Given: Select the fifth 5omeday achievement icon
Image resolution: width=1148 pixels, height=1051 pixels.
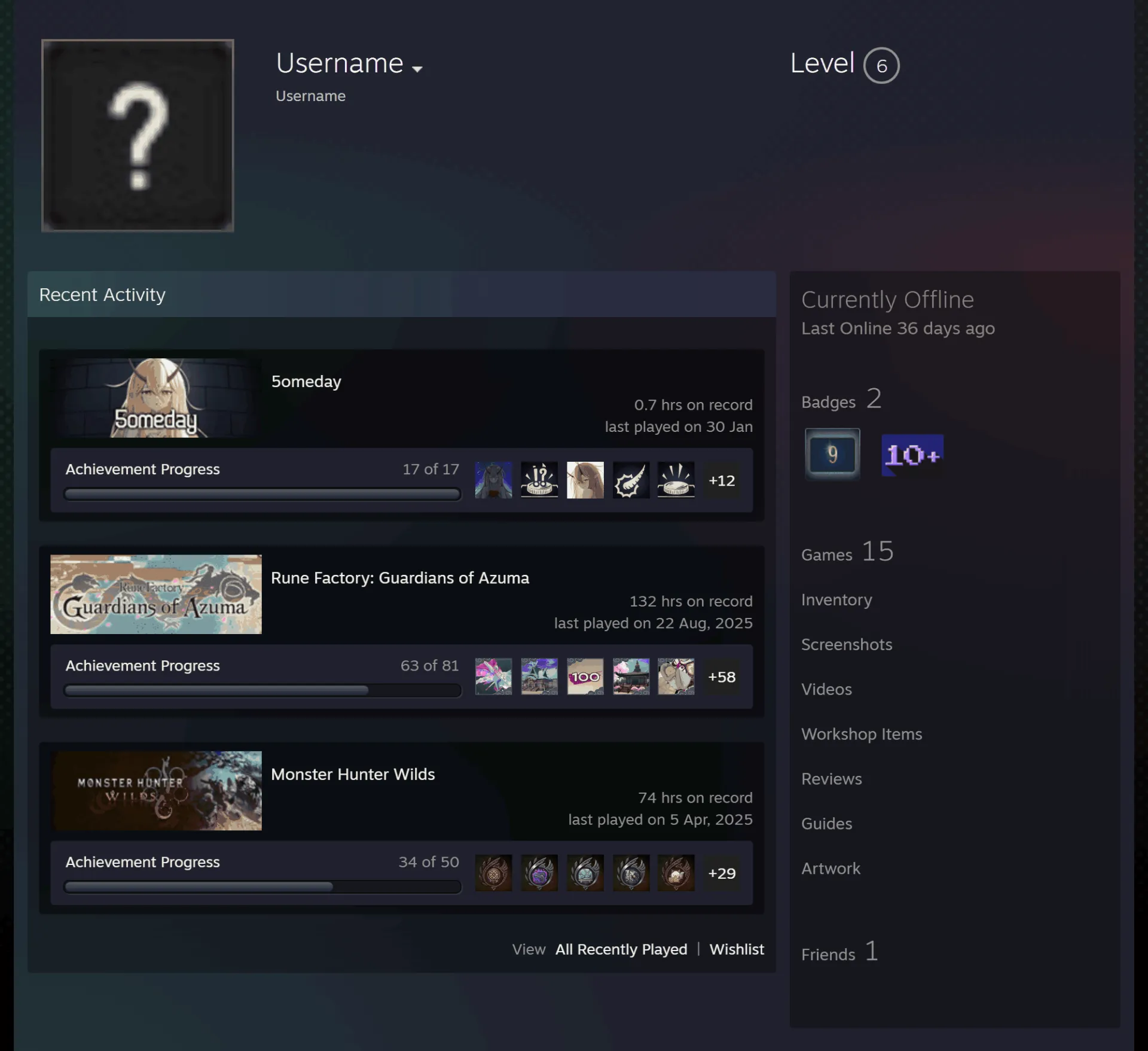Looking at the screenshot, I should click(676, 480).
